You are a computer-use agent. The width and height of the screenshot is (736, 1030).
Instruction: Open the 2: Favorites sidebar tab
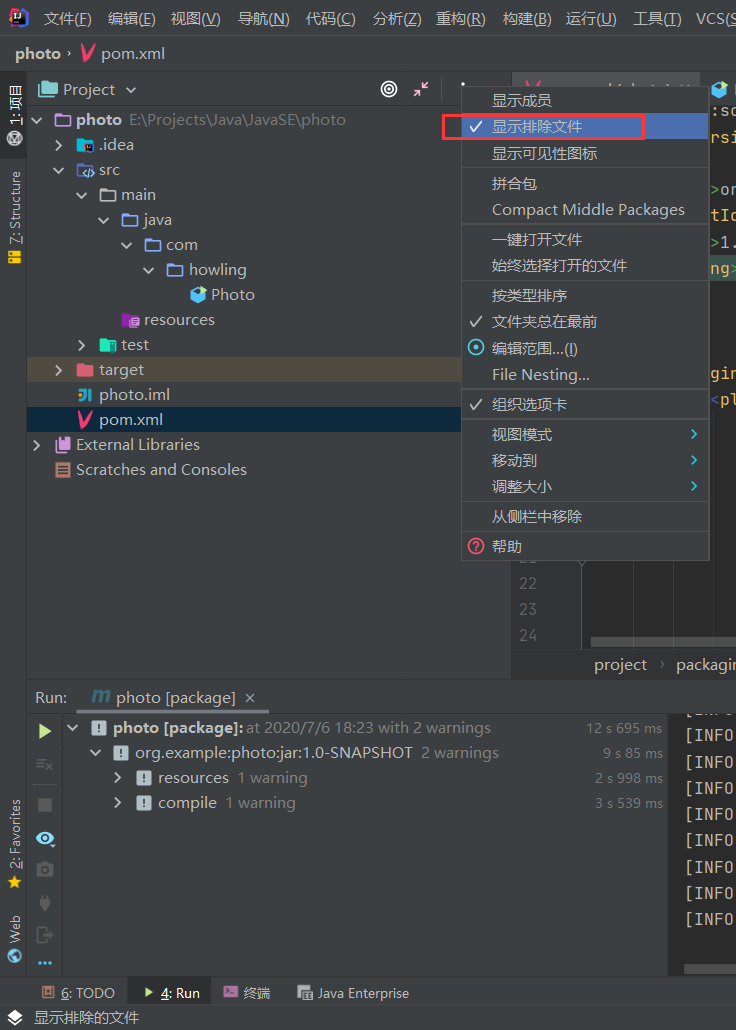[x=14, y=844]
